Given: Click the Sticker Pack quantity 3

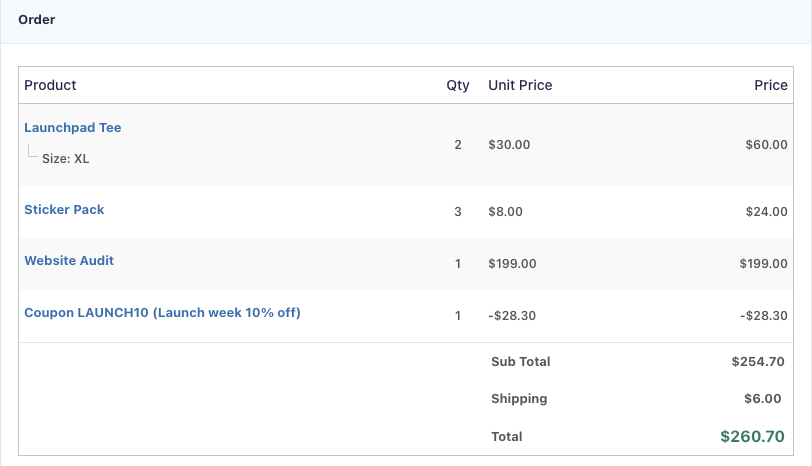Looking at the screenshot, I should point(458,212).
